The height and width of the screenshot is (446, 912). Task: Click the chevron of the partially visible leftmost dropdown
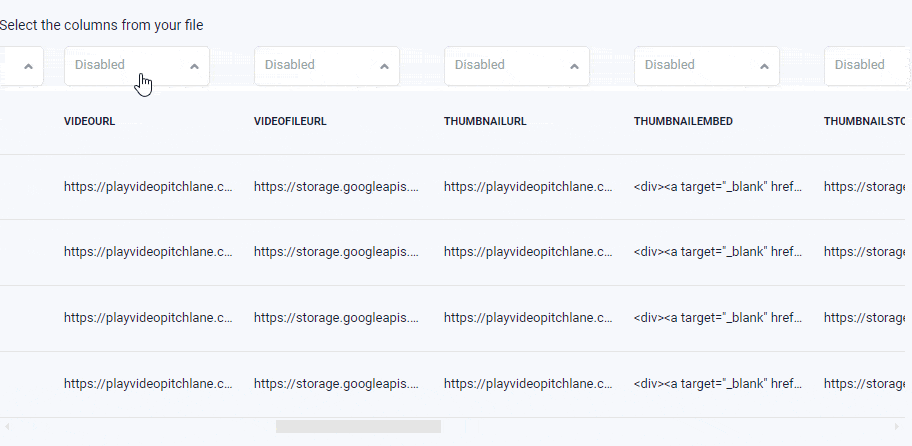click(28, 66)
